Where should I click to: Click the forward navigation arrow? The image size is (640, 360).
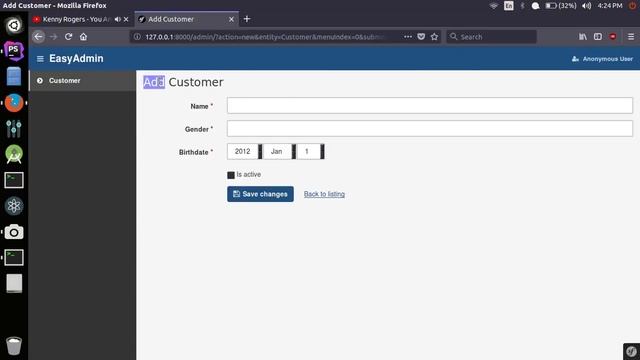[53, 37]
